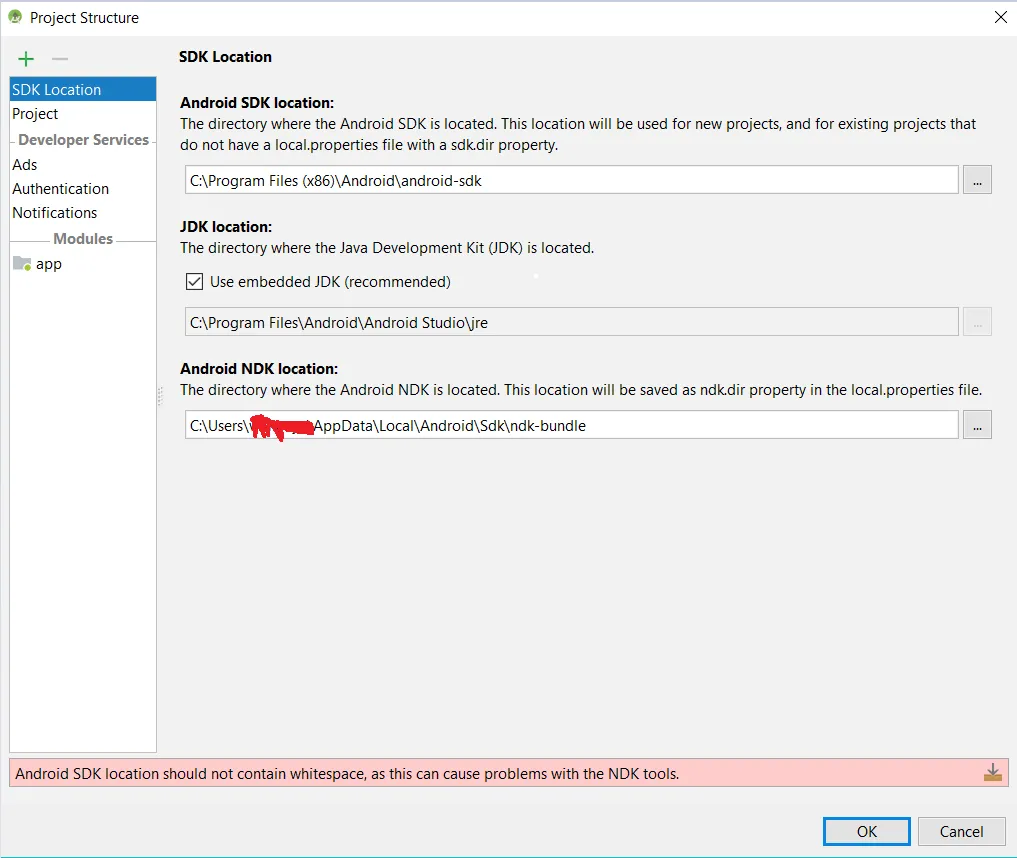Image resolution: width=1017 pixels, height=858 pixels.
Task: Click the Android NDK location path field
Action: coord(571,425)
